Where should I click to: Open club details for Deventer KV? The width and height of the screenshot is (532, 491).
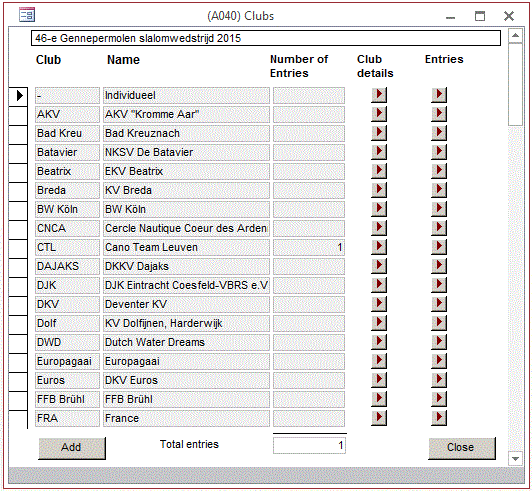pyautogui.click(x=379, y=304)
